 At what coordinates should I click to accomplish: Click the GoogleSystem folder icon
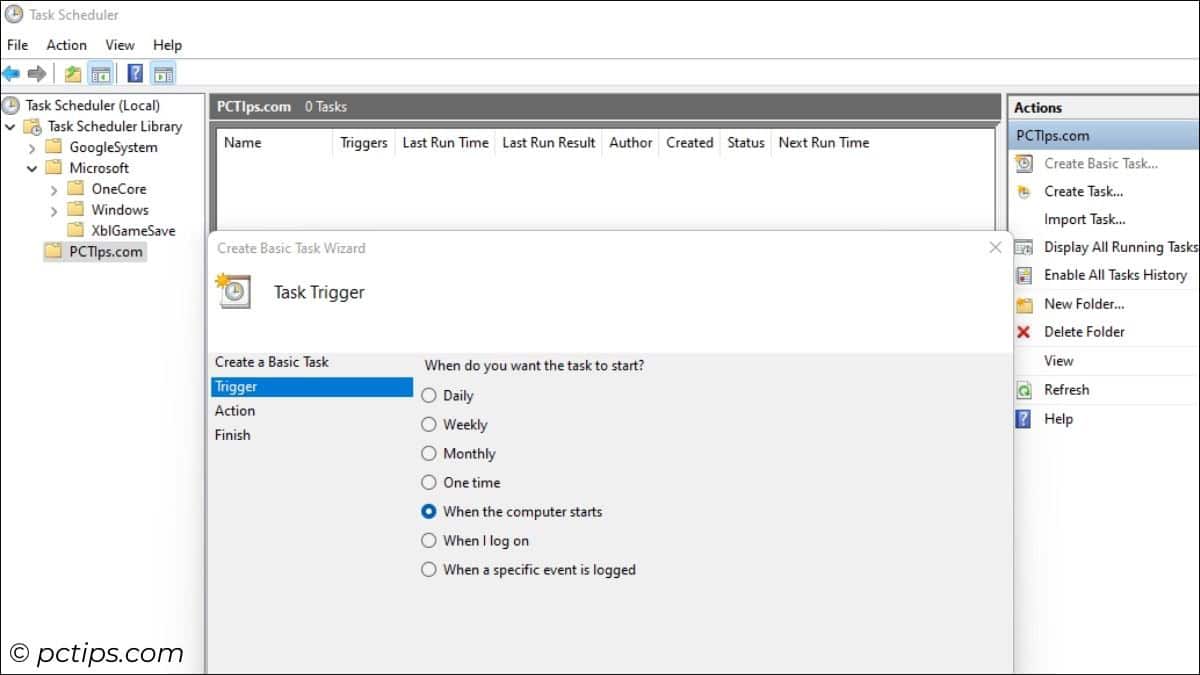(x=54, y=147)
